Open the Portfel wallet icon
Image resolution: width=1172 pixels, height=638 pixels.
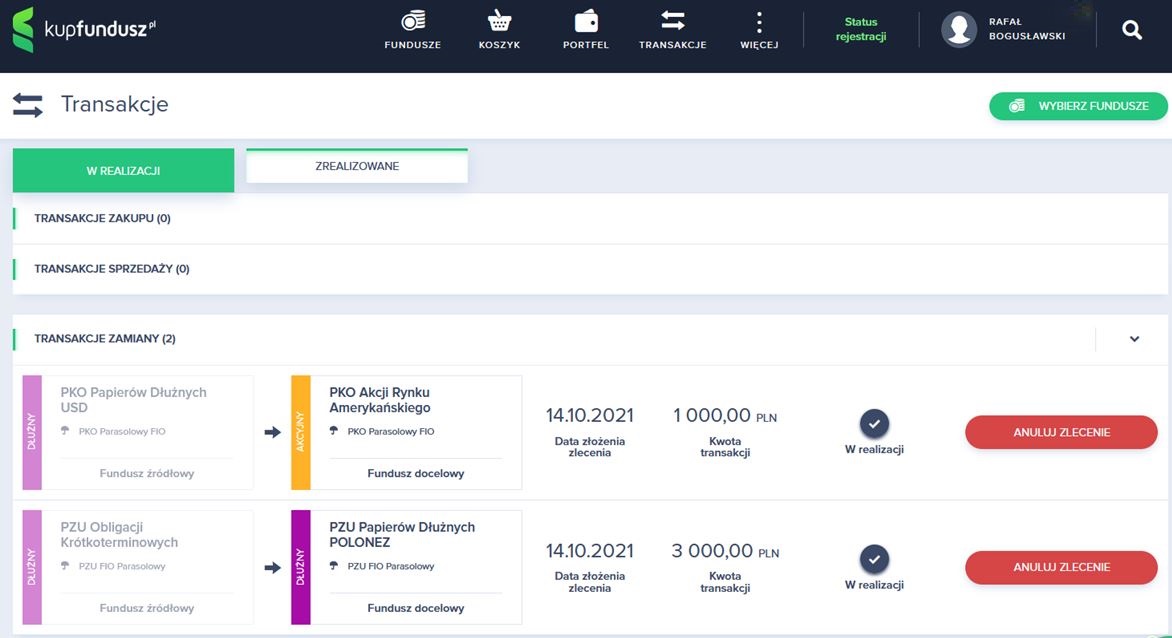586,21
